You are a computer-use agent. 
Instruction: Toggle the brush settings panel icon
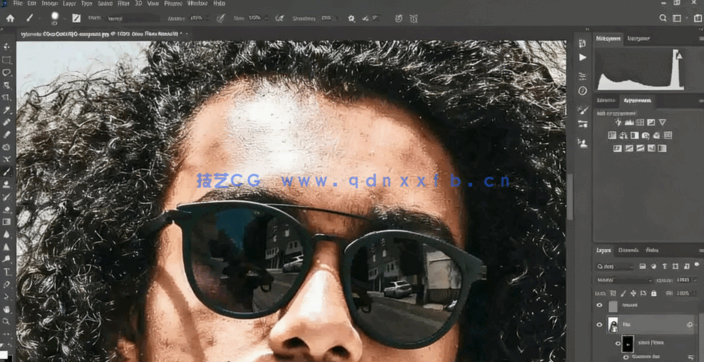pos(76,18)
